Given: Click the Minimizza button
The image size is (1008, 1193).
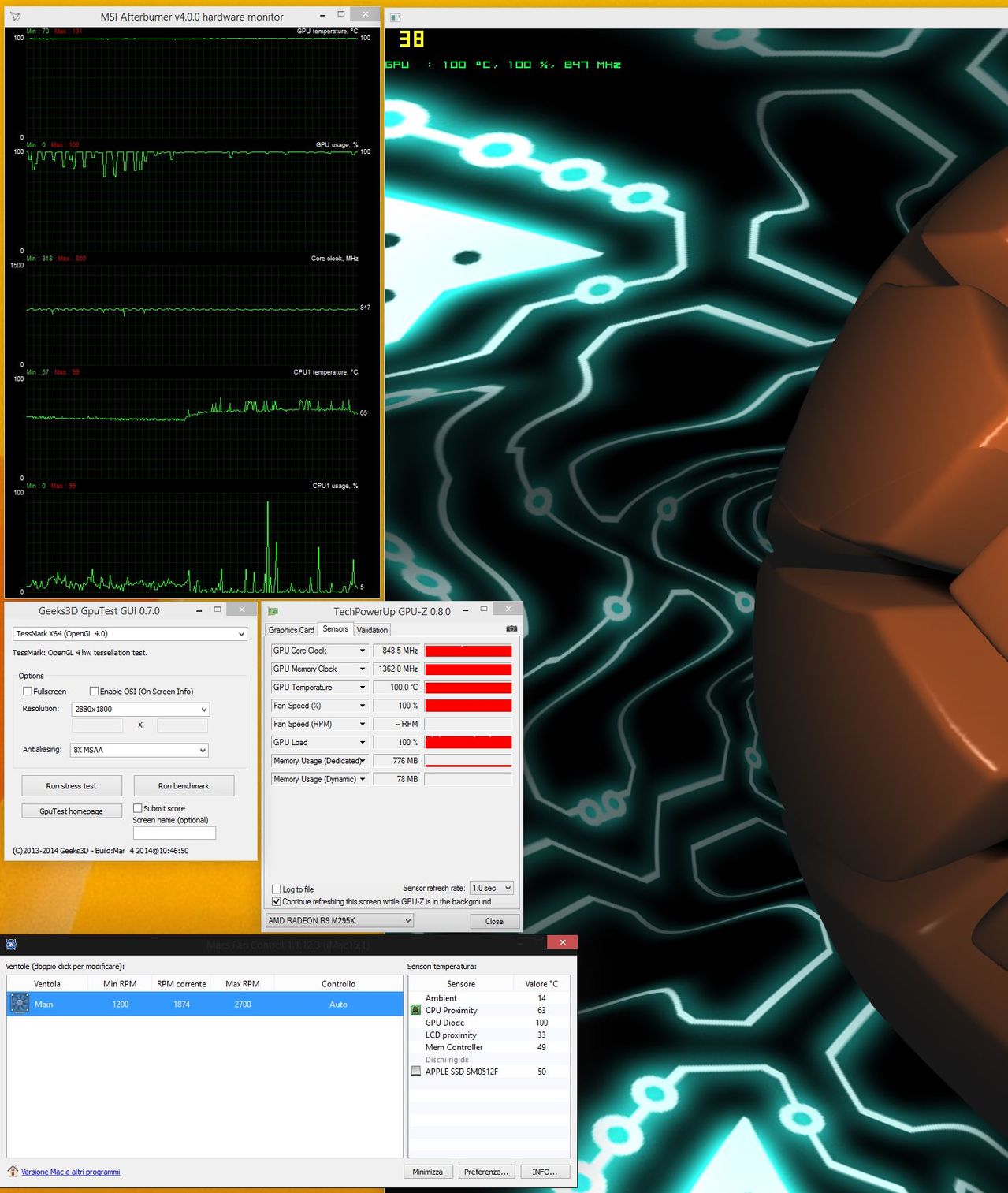Looking at the screenshot, I should coord(428,1172).
